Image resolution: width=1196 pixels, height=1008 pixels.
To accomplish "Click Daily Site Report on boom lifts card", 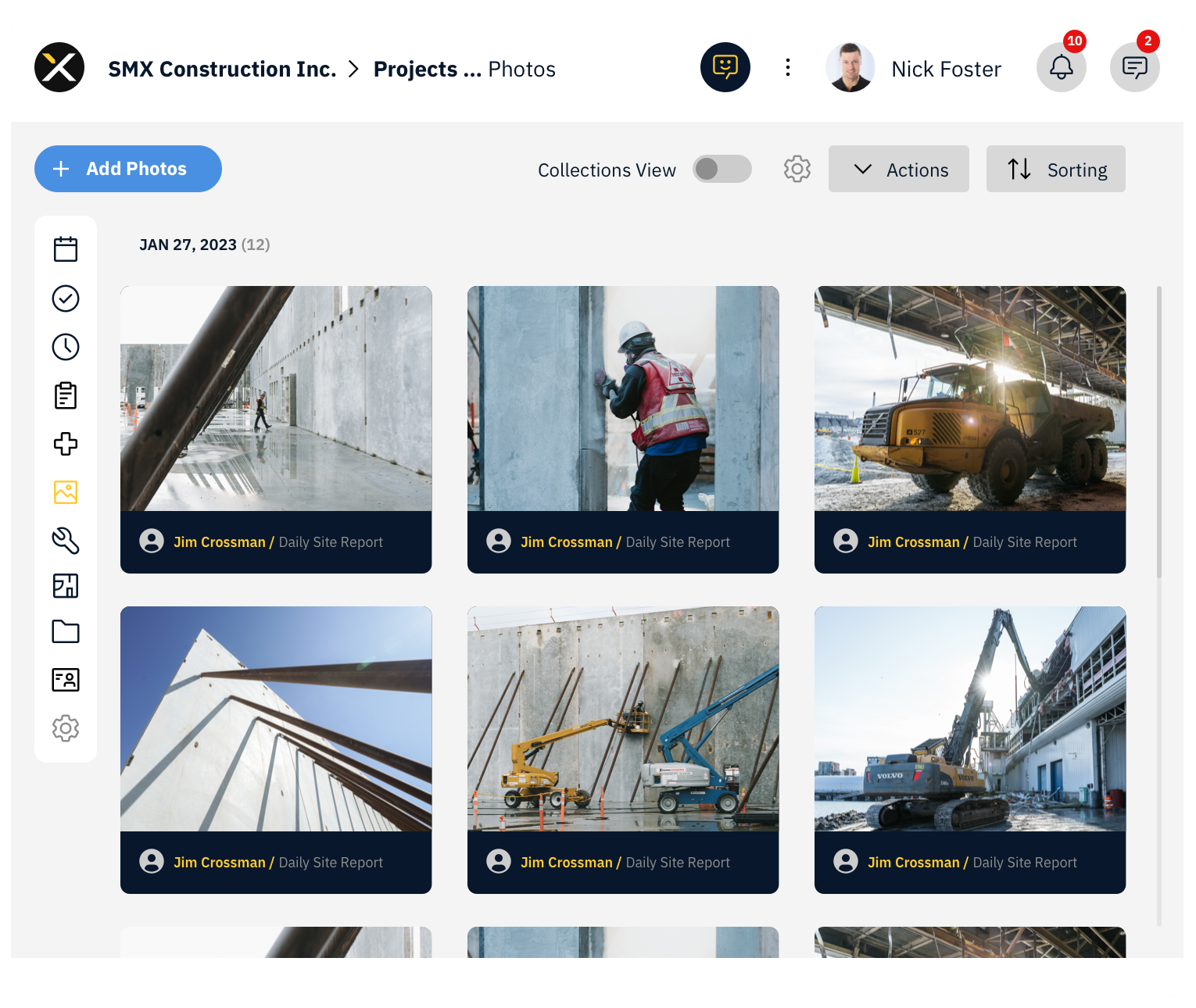I will point(678,863).
